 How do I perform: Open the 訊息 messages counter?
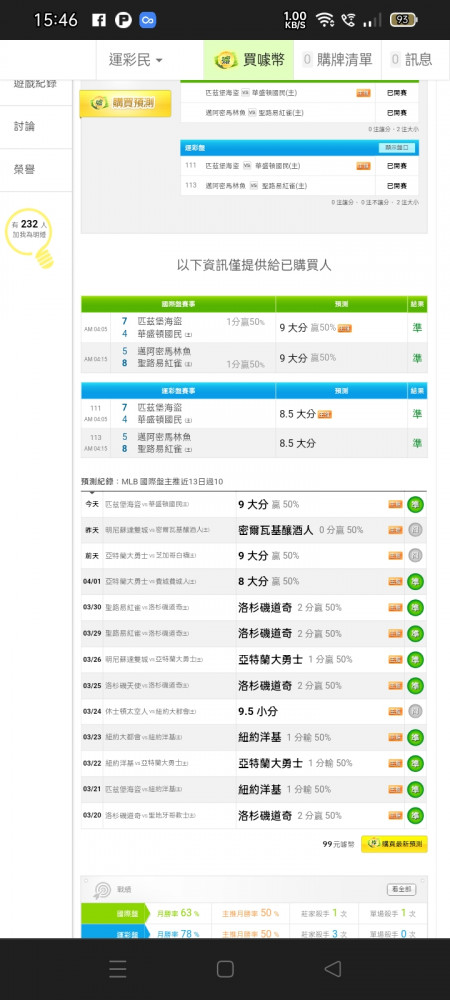click(411, 60)
